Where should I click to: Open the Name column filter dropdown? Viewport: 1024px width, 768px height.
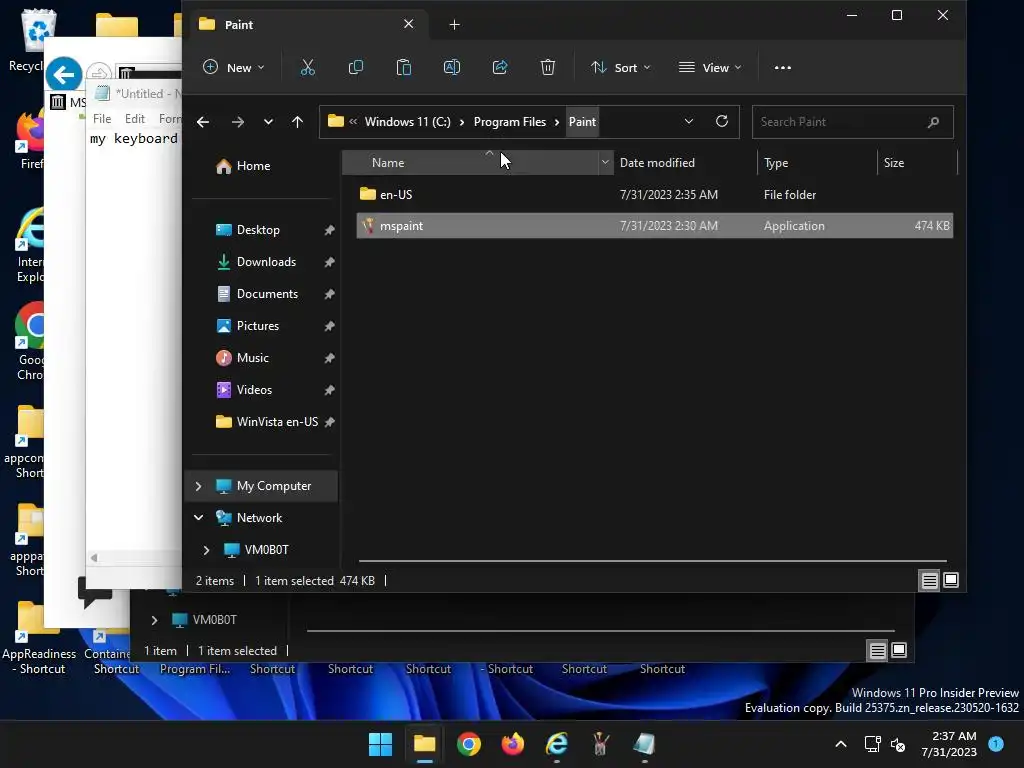tap(605, 163)
